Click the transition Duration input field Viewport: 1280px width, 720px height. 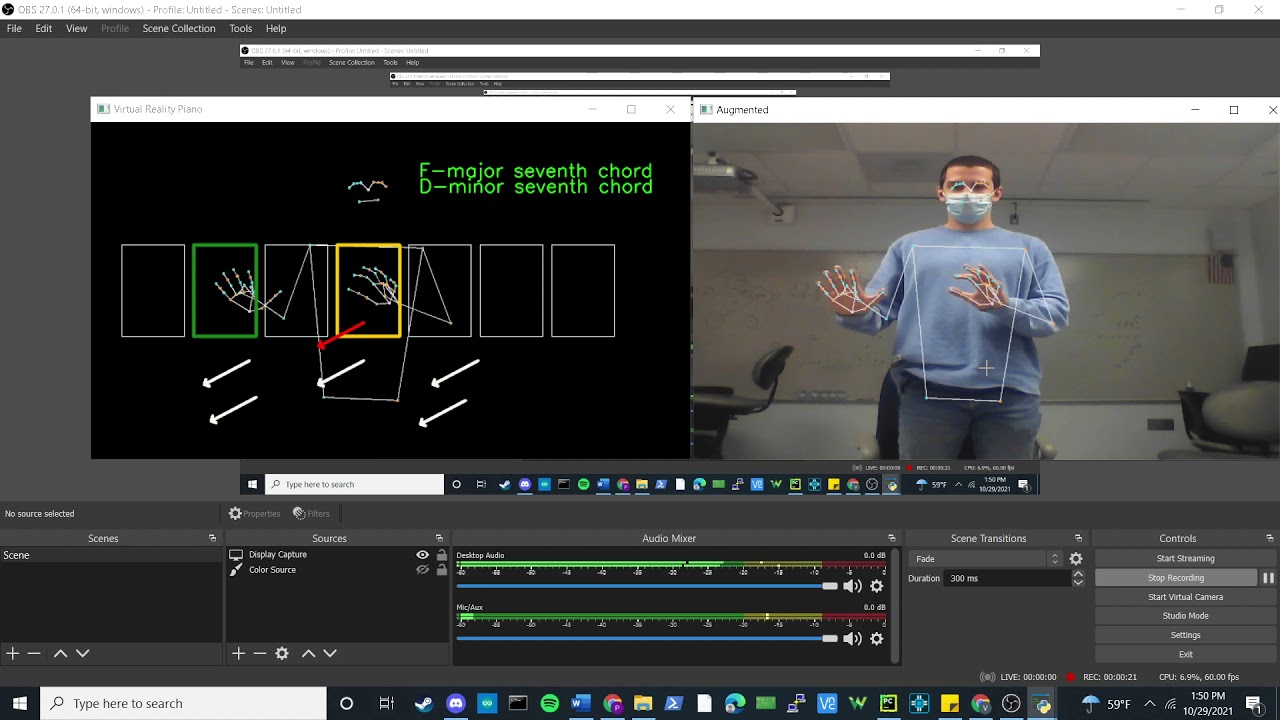click(x=1006, y=578)
